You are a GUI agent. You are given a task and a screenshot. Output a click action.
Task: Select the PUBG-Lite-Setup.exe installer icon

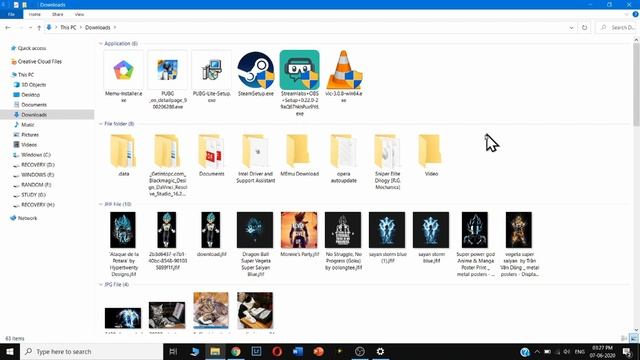click(211, 70)
